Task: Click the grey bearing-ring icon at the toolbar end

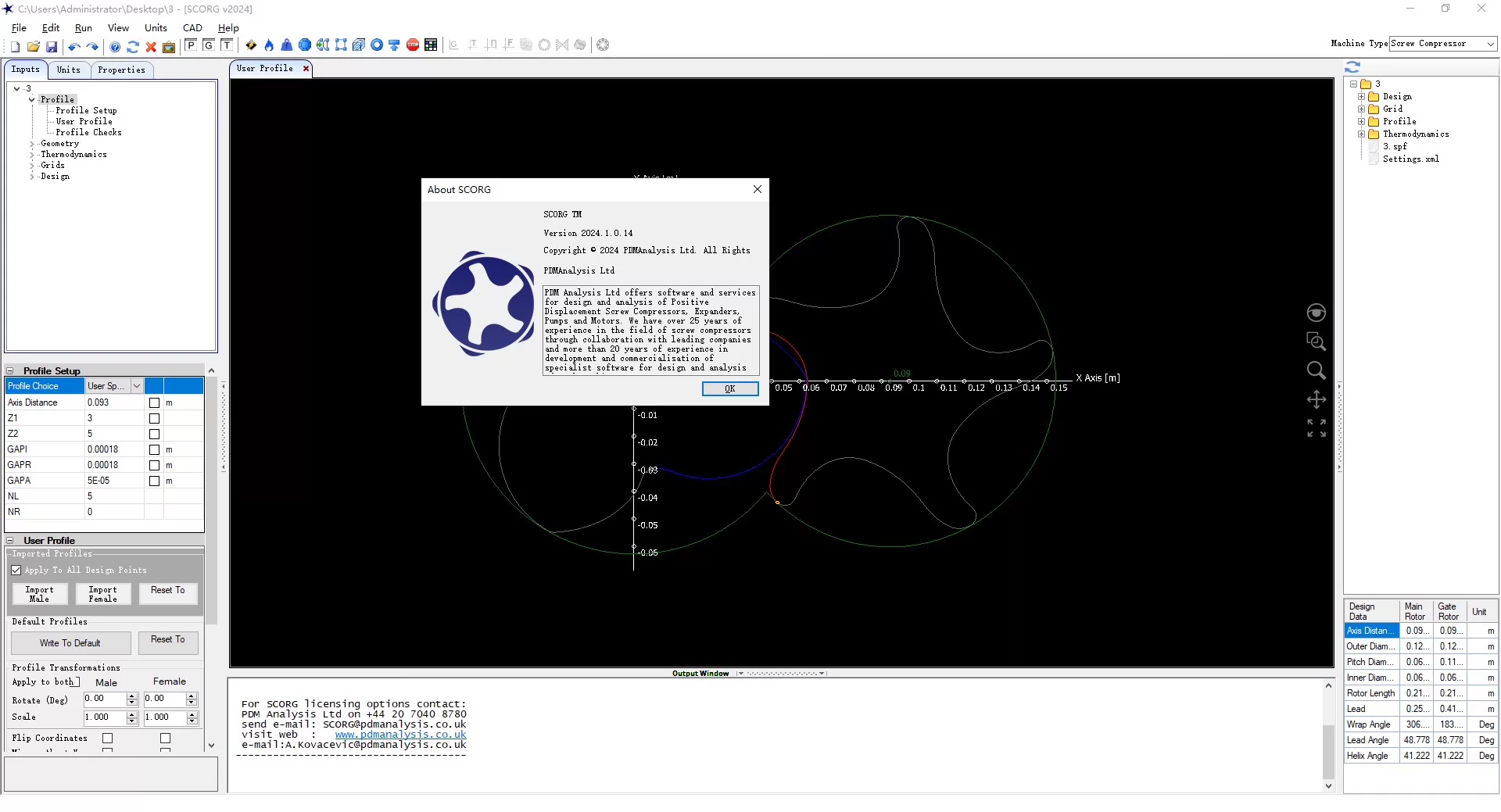Action: tap(603, 45)
